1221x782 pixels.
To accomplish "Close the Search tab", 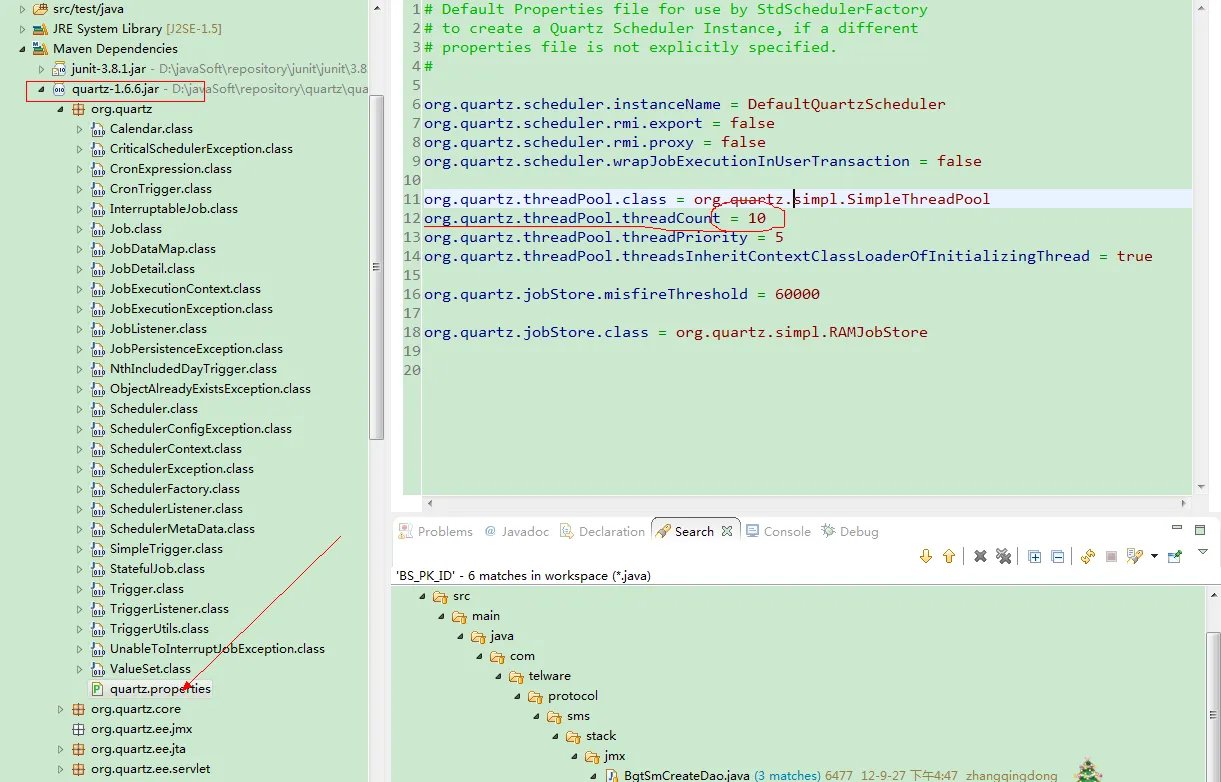I will 727,531.
